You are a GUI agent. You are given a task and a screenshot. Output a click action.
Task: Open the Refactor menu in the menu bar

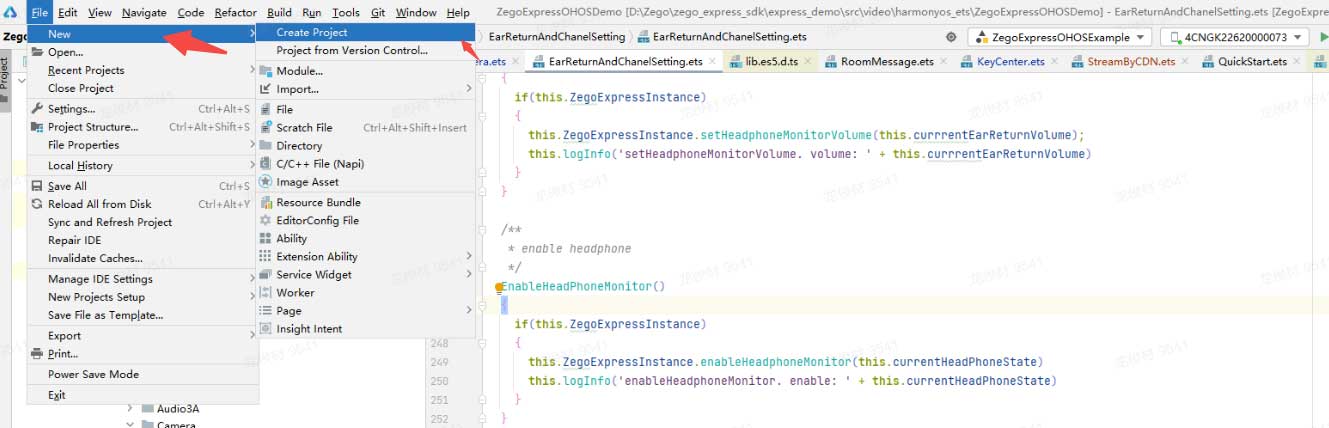point(235,13)
